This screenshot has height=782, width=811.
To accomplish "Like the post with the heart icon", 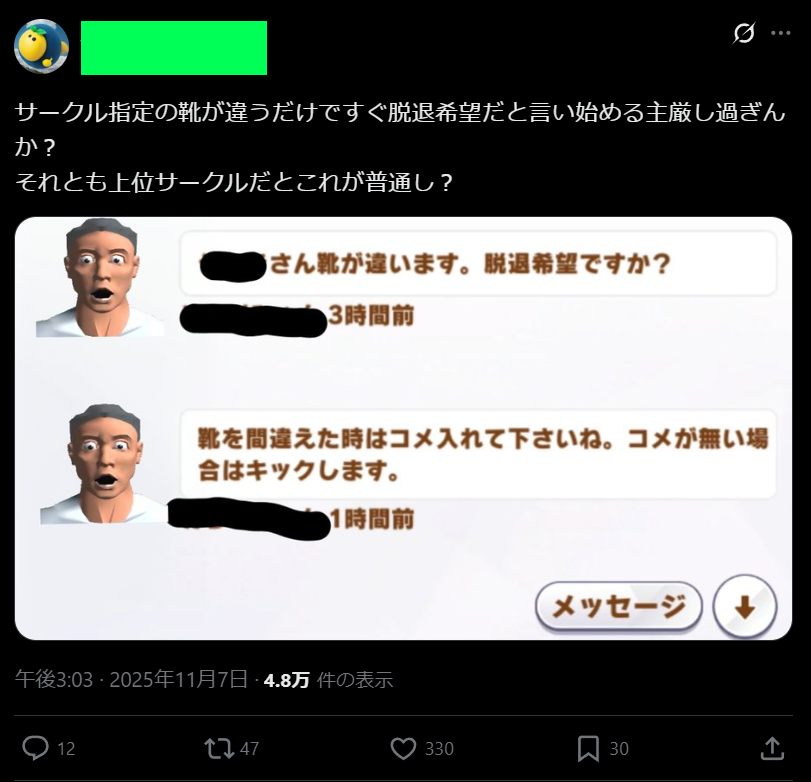I will click(403, 748).
